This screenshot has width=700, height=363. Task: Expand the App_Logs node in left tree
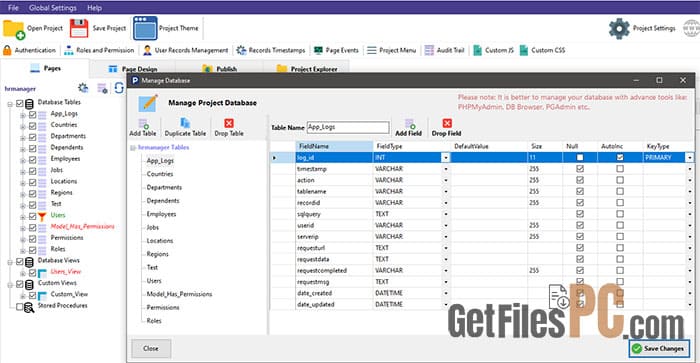(x=22, y=115)
